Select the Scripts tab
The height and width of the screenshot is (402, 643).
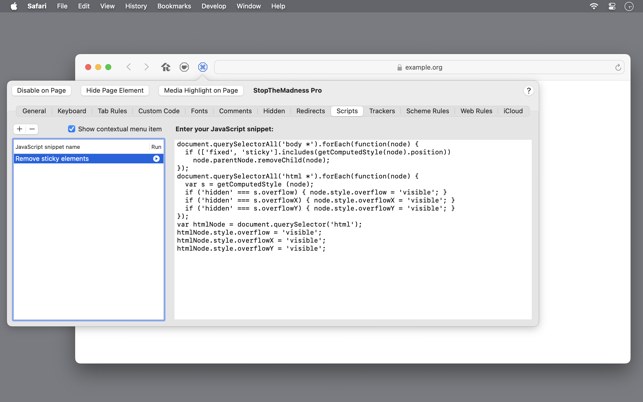tap(347, 111)
